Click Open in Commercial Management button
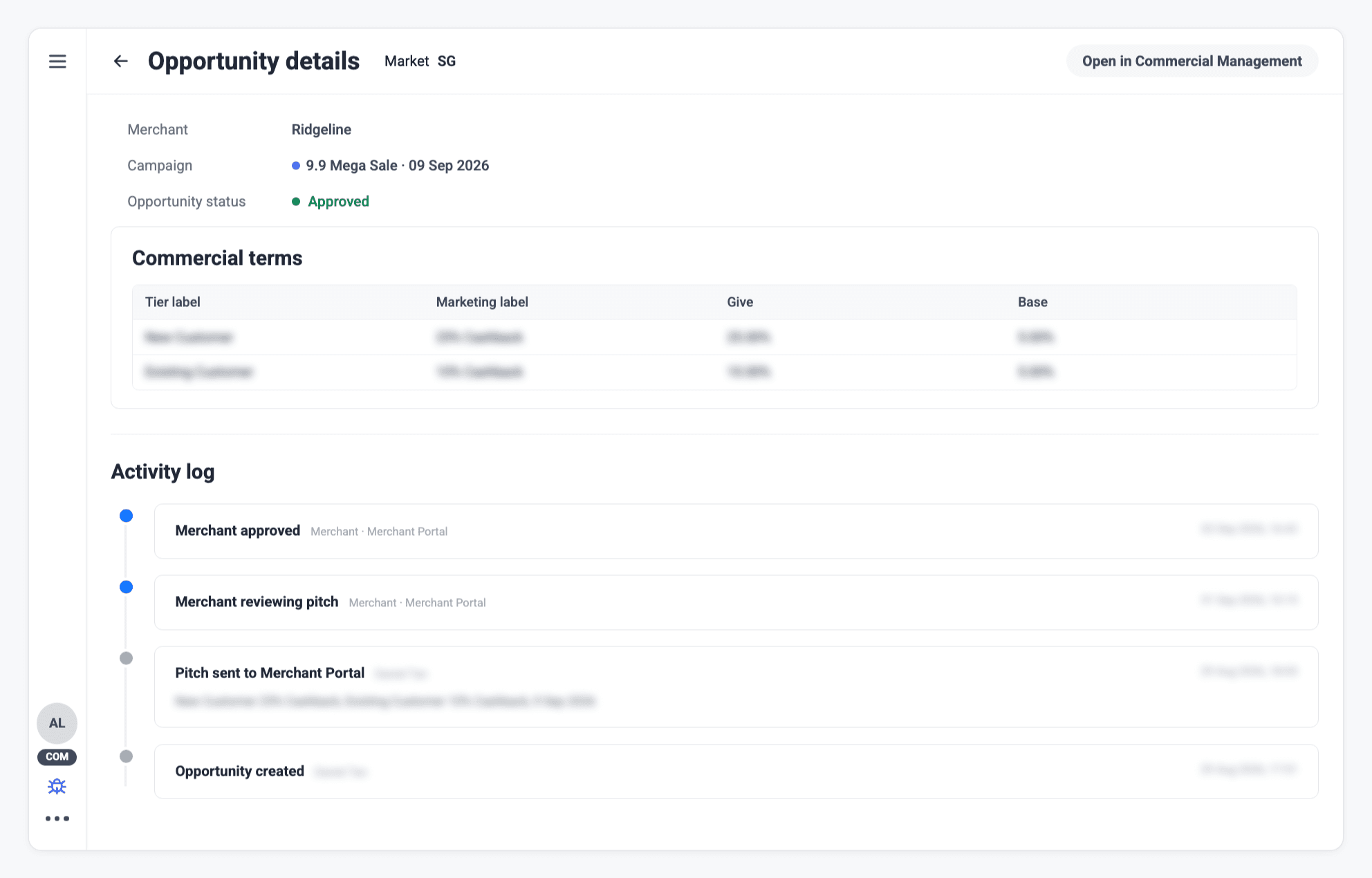This screenshot has height=878, width=1372. coord(1192,62)
